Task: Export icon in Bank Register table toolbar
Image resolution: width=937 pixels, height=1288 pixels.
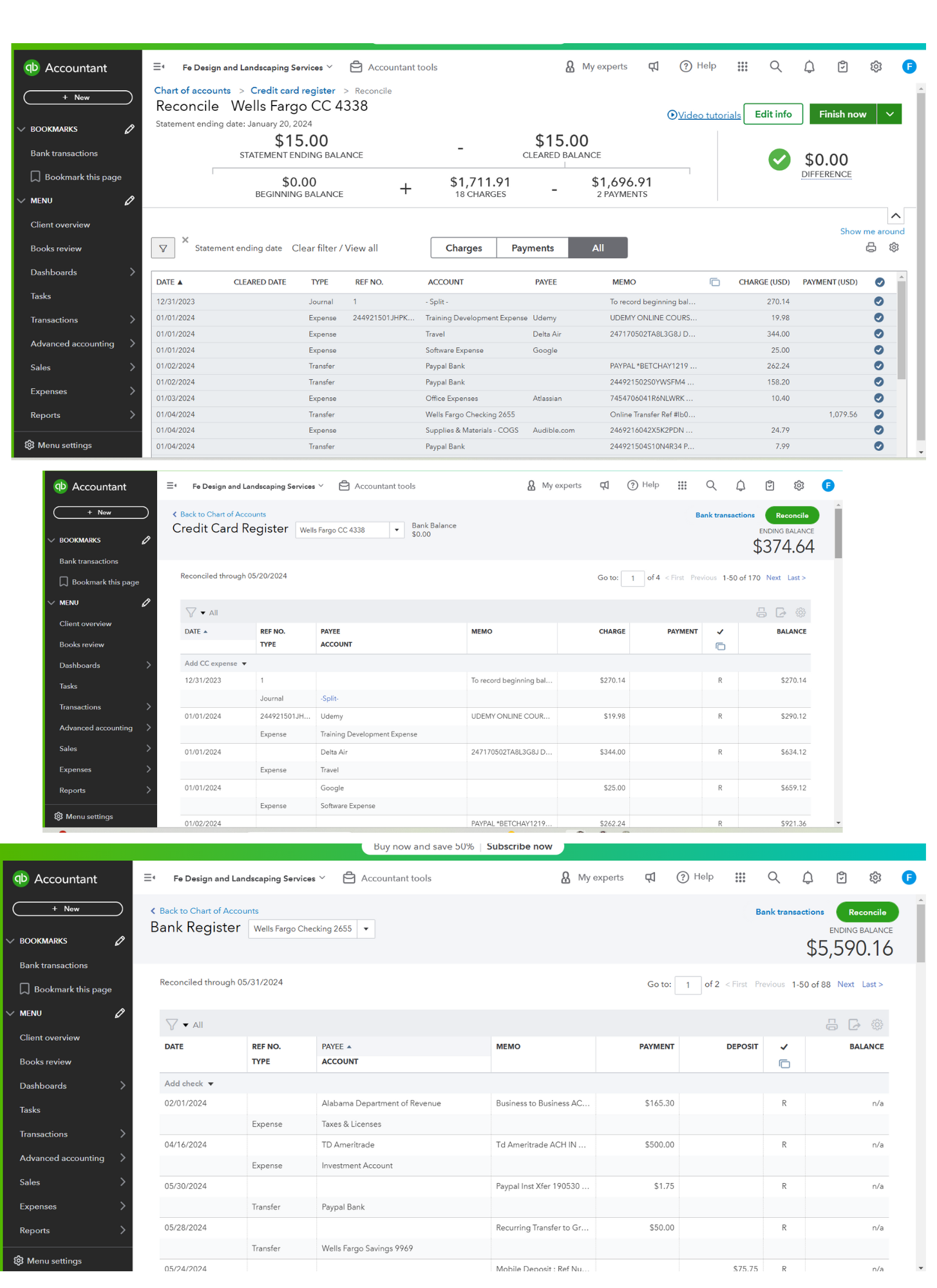Action: 854,1025
